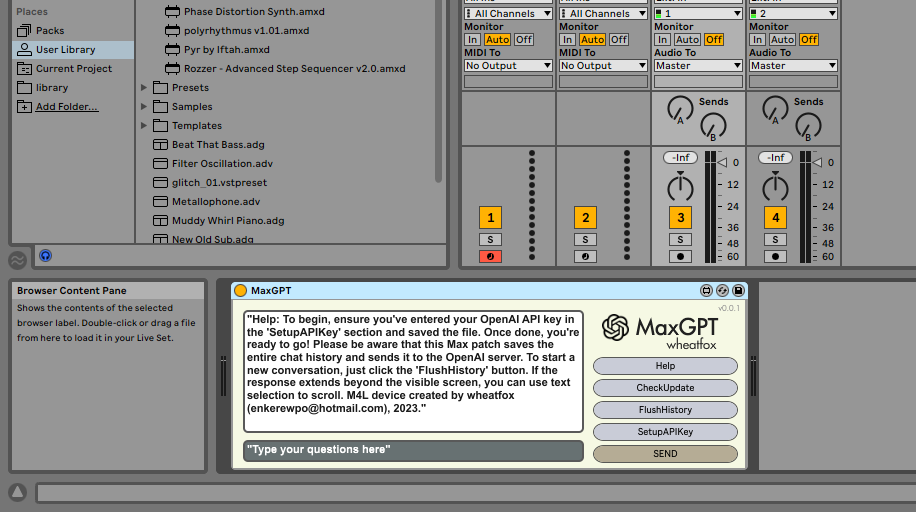
Task: Click the FlushHistory button
Action: pos(665,410)
